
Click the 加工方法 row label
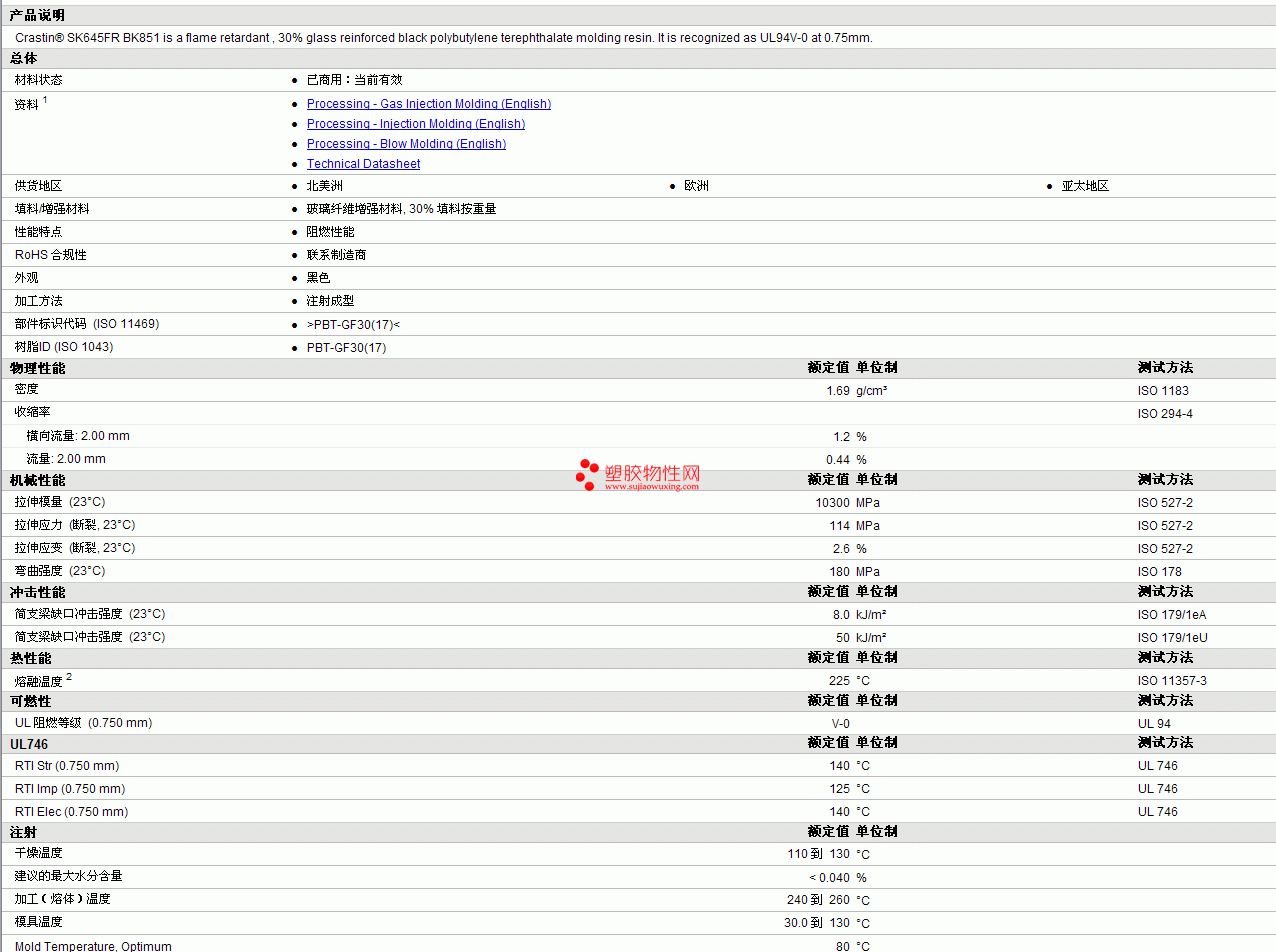38,301
